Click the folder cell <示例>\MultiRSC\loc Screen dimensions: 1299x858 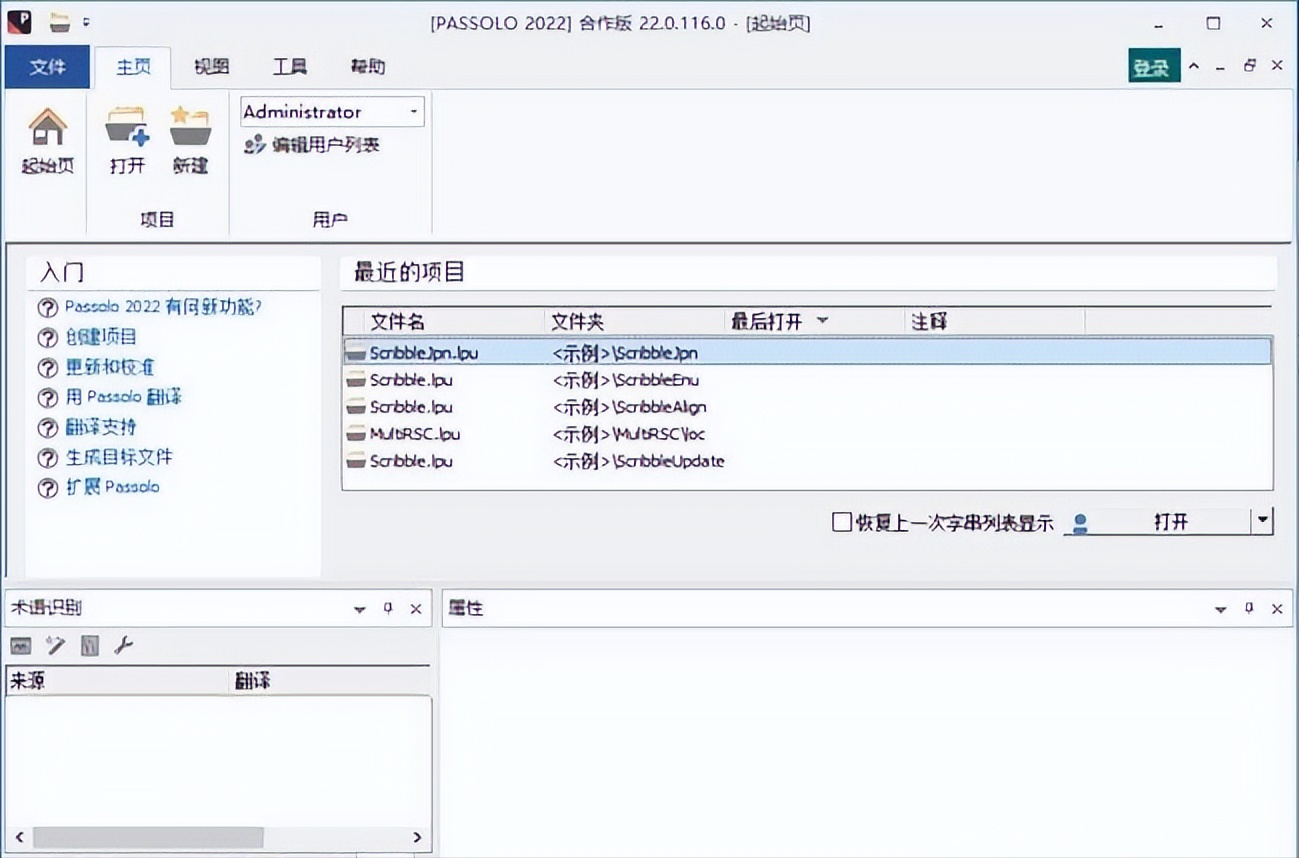tap(629, 434)
